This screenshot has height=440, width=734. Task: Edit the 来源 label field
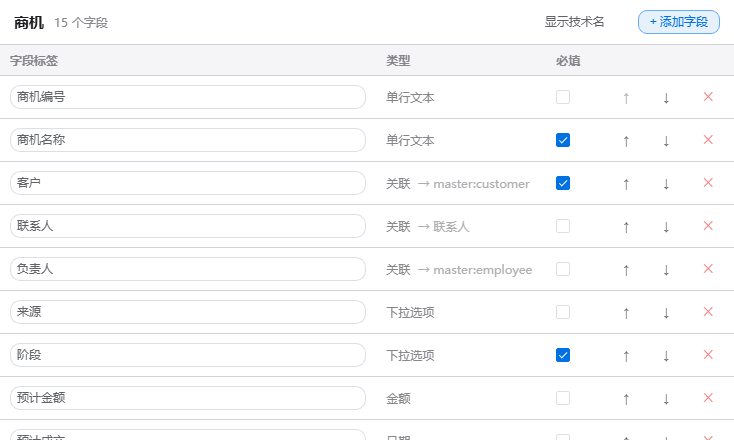click(x=188, y=312)
